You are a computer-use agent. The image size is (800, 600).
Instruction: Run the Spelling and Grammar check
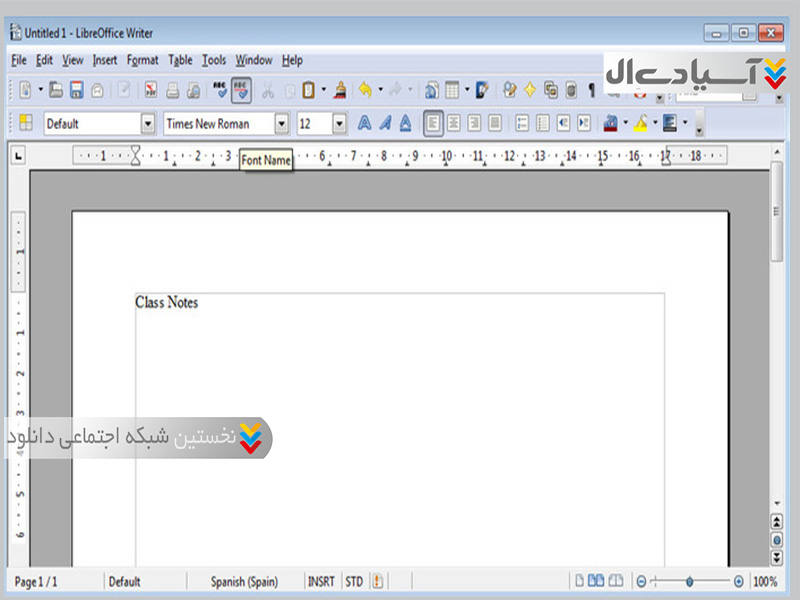(x=220, y=91)
